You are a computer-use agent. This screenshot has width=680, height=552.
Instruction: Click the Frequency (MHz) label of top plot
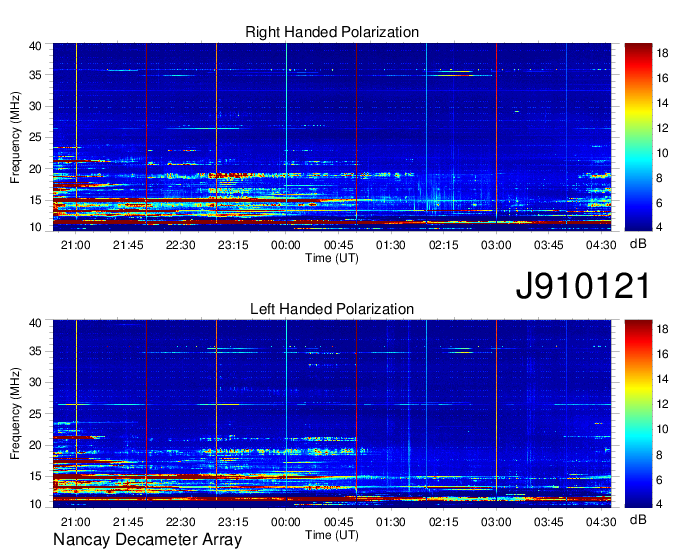[15, 137]
